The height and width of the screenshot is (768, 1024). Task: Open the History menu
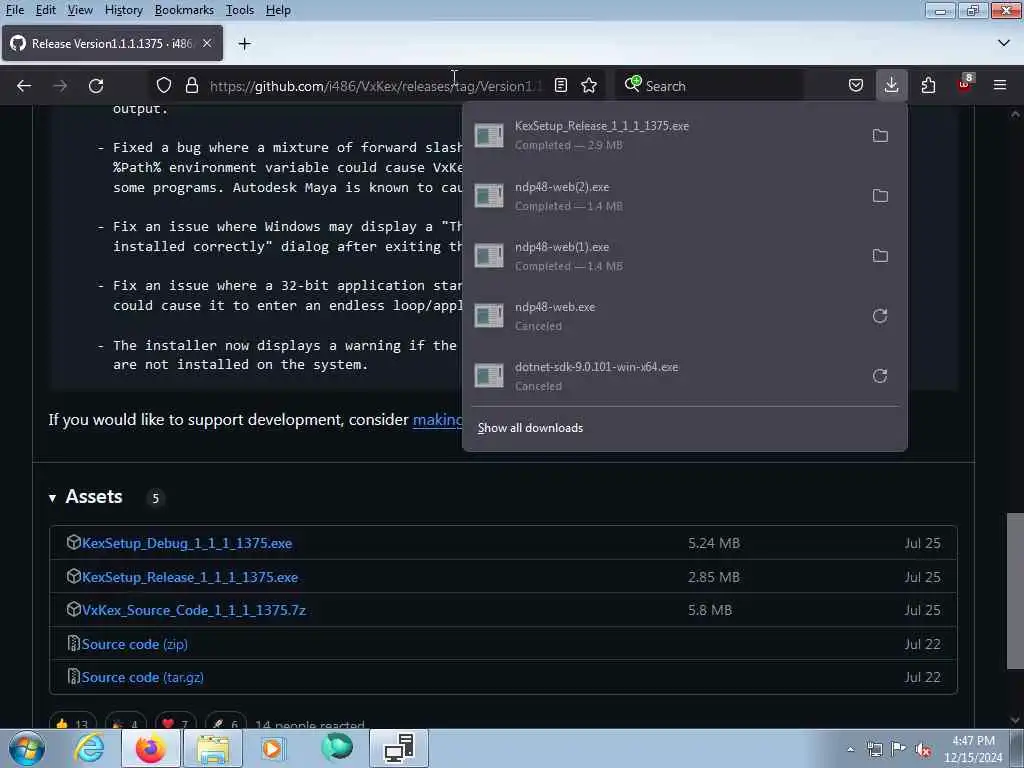click(x=123, y=10)
